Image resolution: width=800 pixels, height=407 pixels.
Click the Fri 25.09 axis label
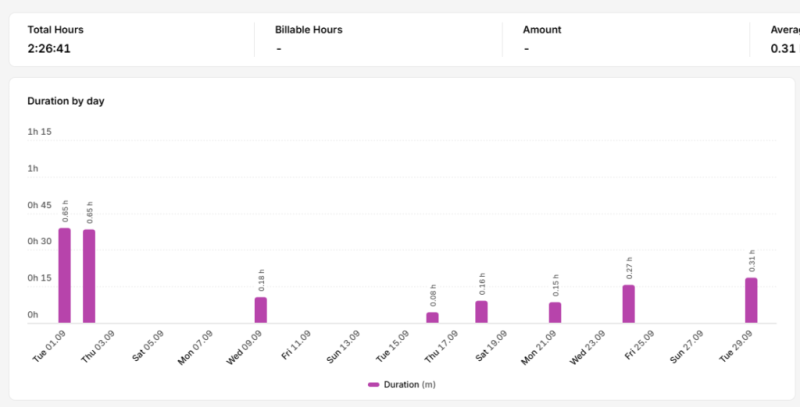(x=639, y=345)
